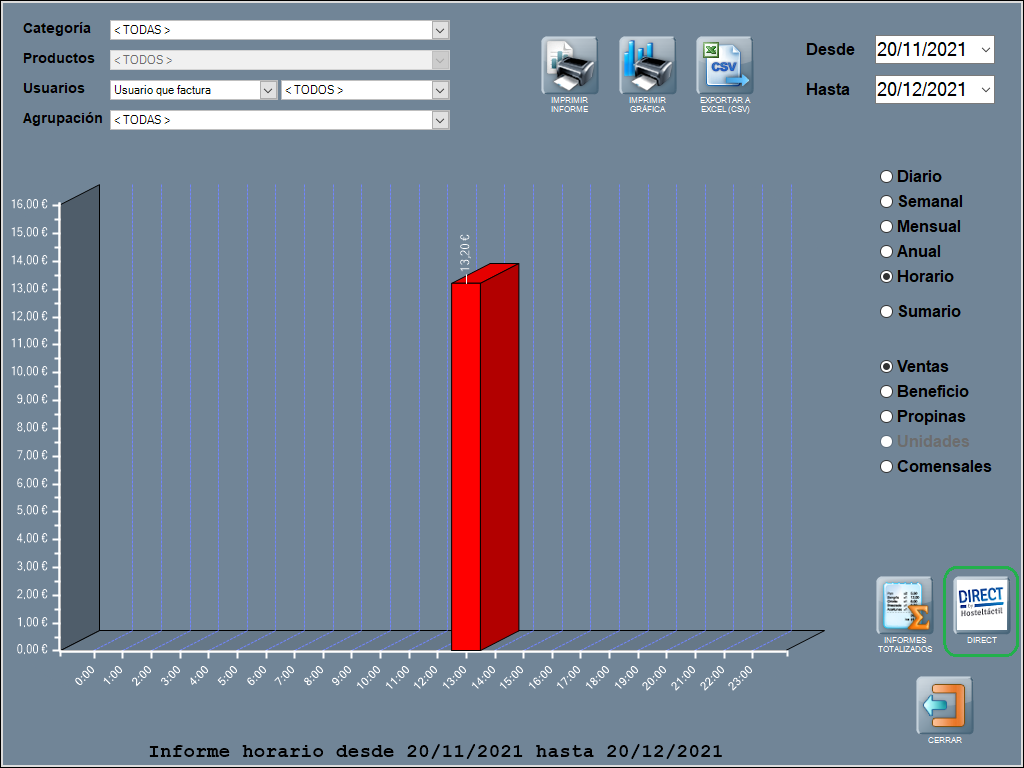This screenshot has height=768, width=1024.
Task: Switch to the Anual report period
Action: click(x=886, y=252)
